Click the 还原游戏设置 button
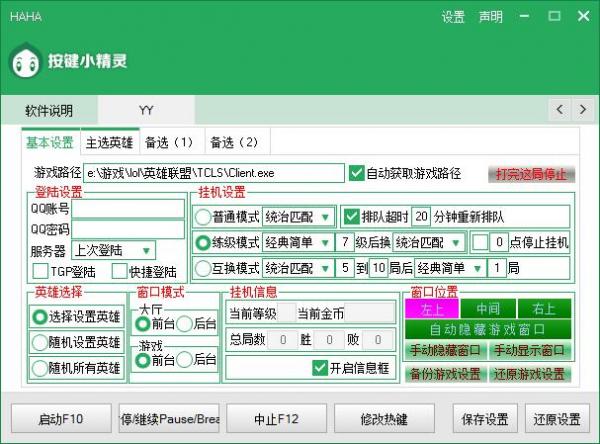 (x=530, y=374)
